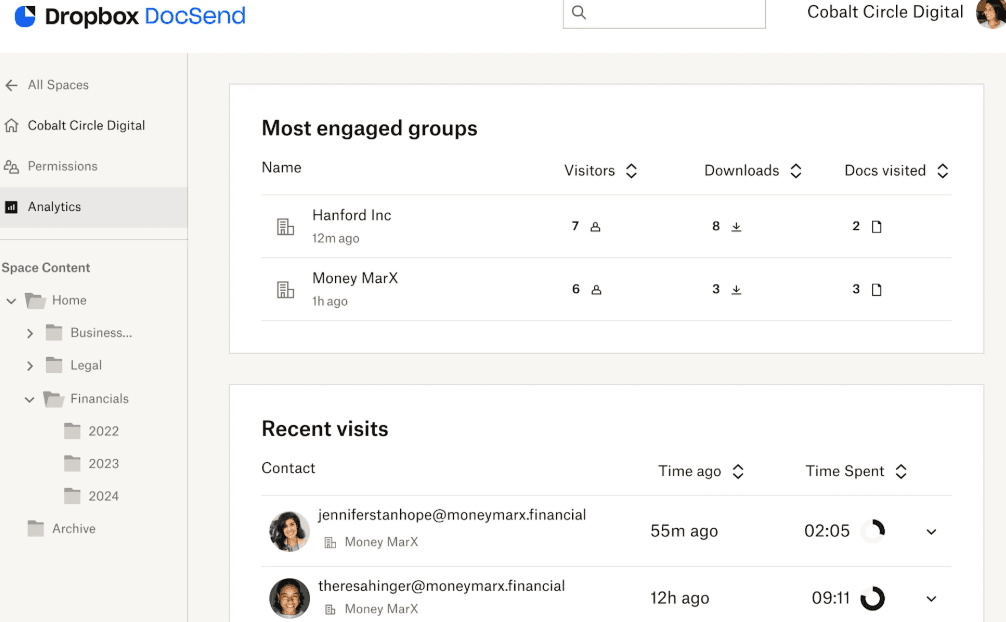Expand the Business folder in tree
Viewport: 1006px width, 622px height.
pos(30,333)
